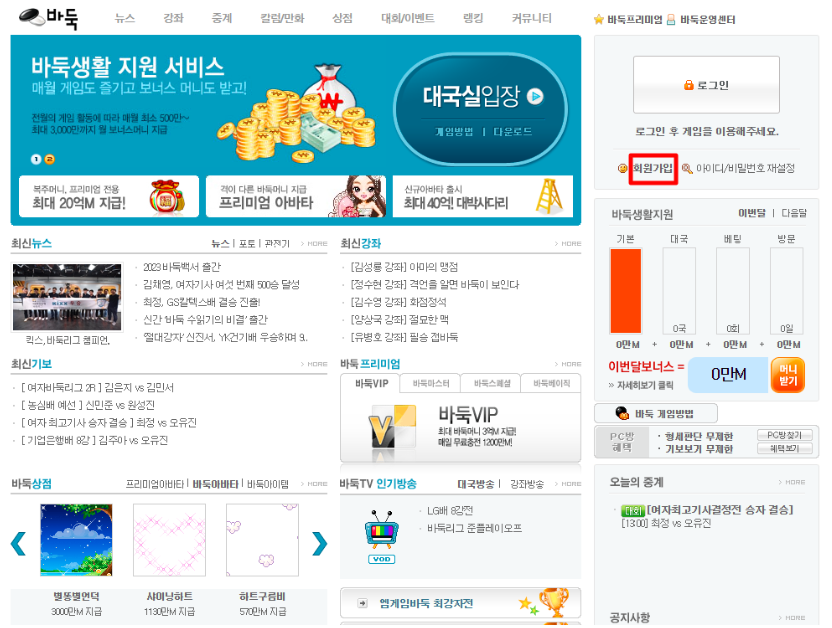
Task: Click the orange 기본 bonus bar
Action: [x=626, y=291]
